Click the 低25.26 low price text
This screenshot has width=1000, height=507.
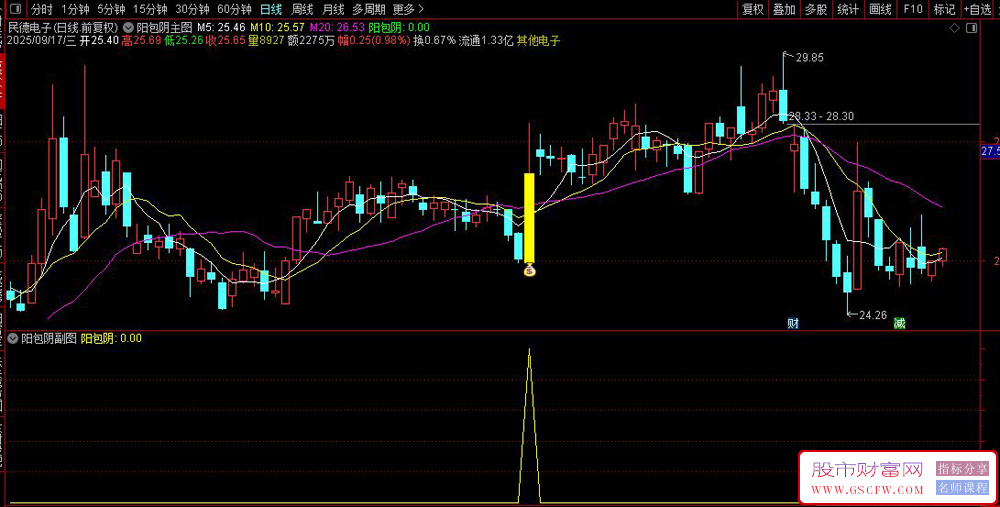[184, 41]
